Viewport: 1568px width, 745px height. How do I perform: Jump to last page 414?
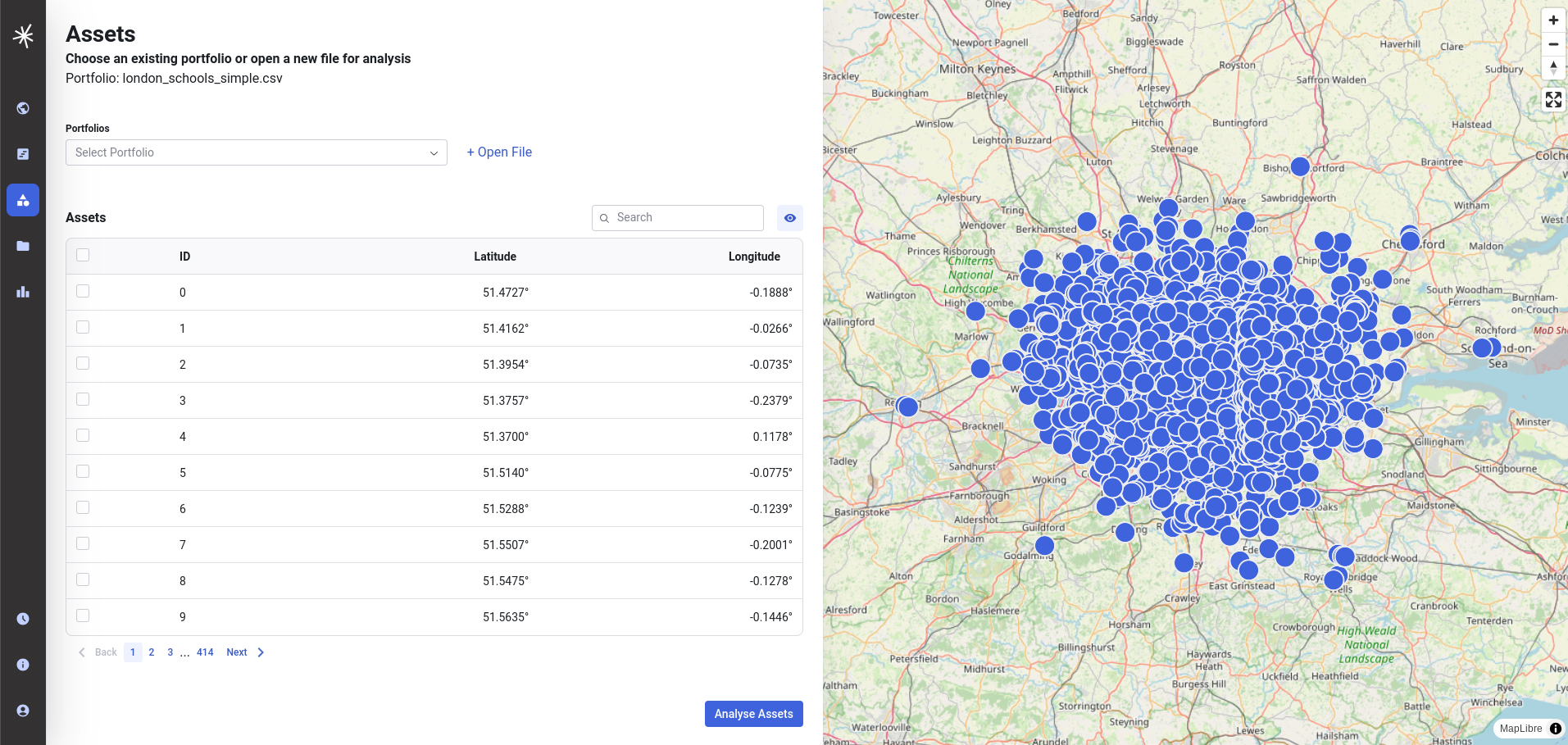point(205,652)
